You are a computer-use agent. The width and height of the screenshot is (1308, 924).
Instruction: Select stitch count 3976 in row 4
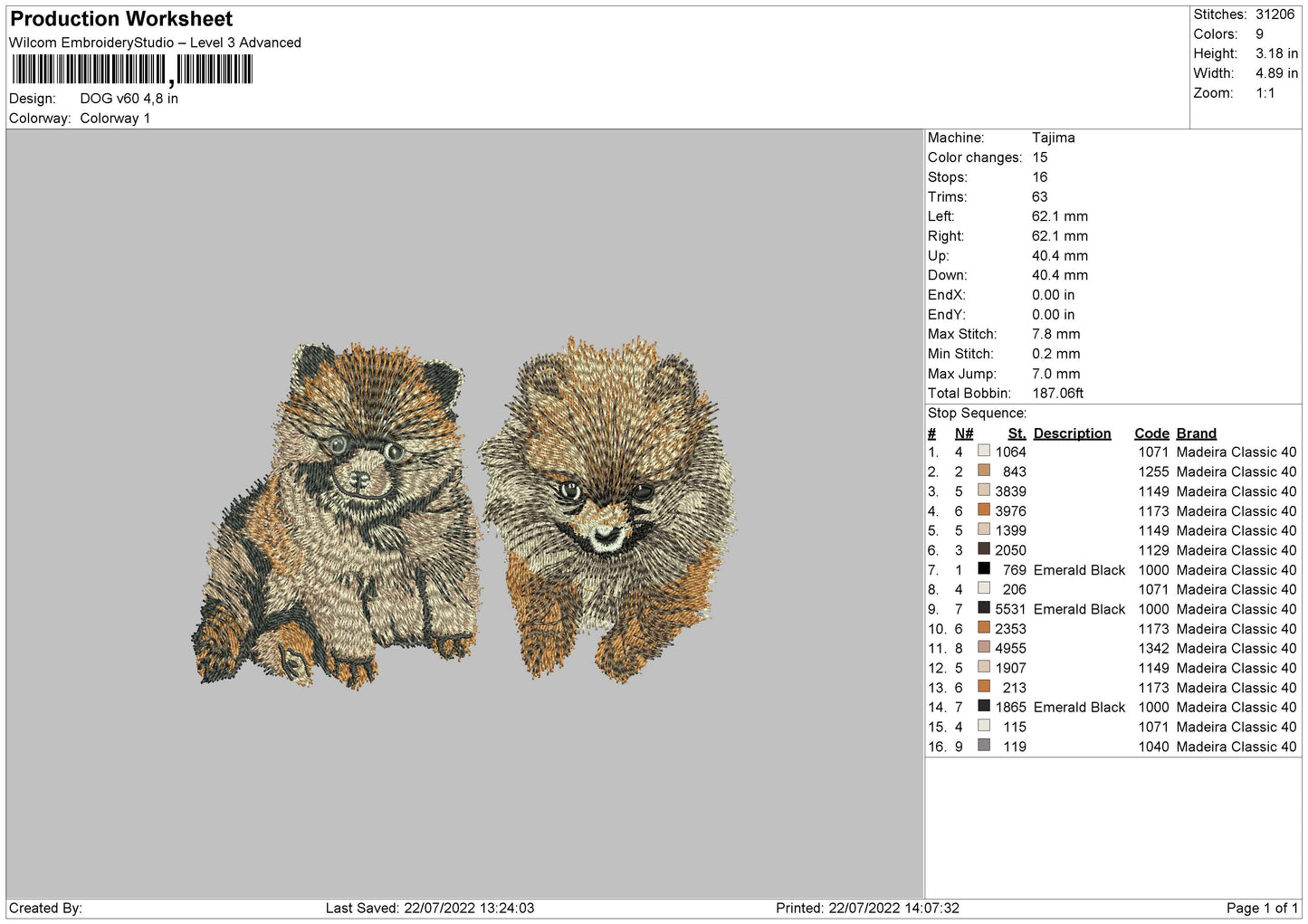pyautogui.click(x=1010, y=511)
